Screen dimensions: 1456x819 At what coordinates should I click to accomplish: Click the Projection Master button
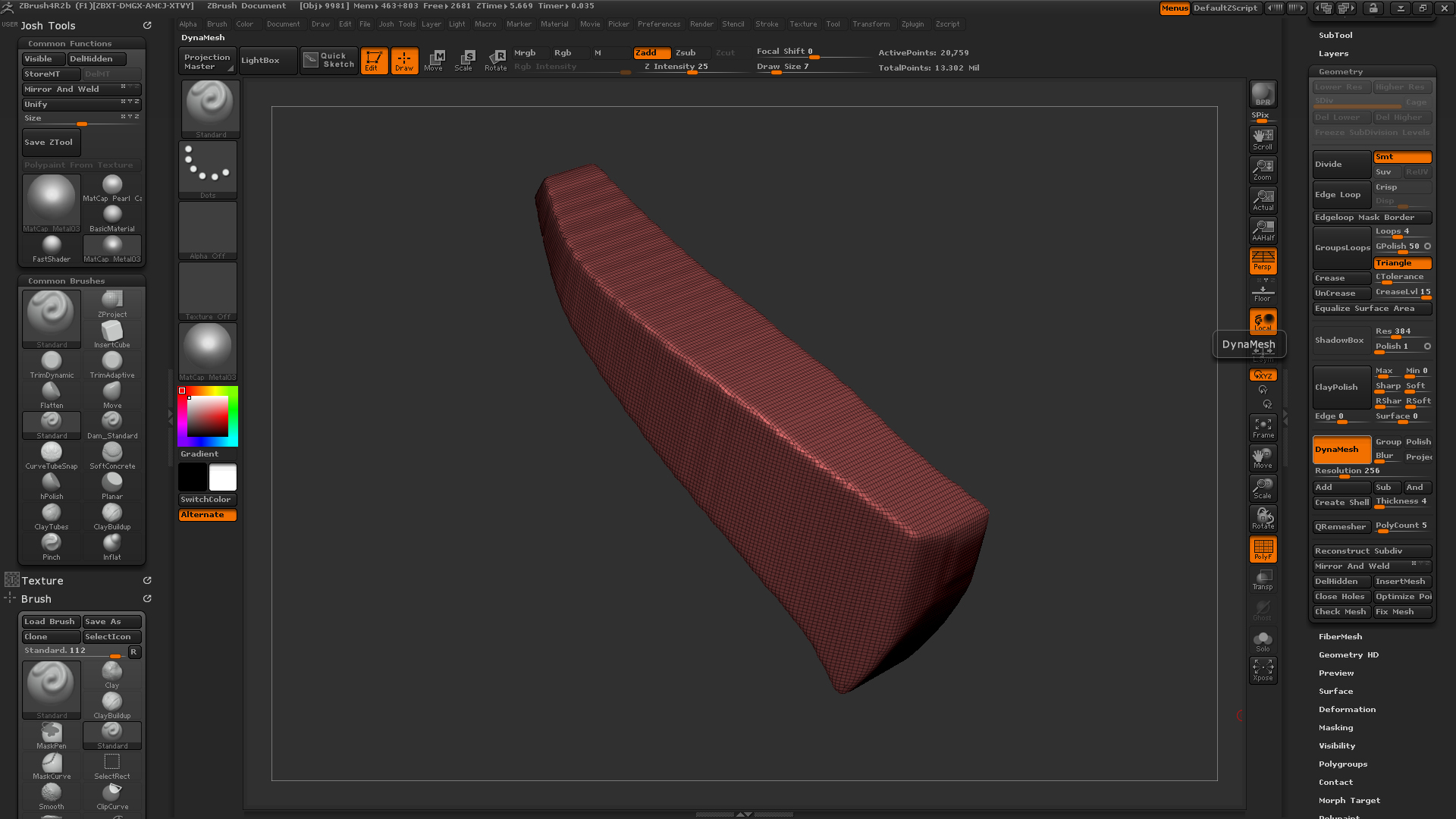(208, 61)
